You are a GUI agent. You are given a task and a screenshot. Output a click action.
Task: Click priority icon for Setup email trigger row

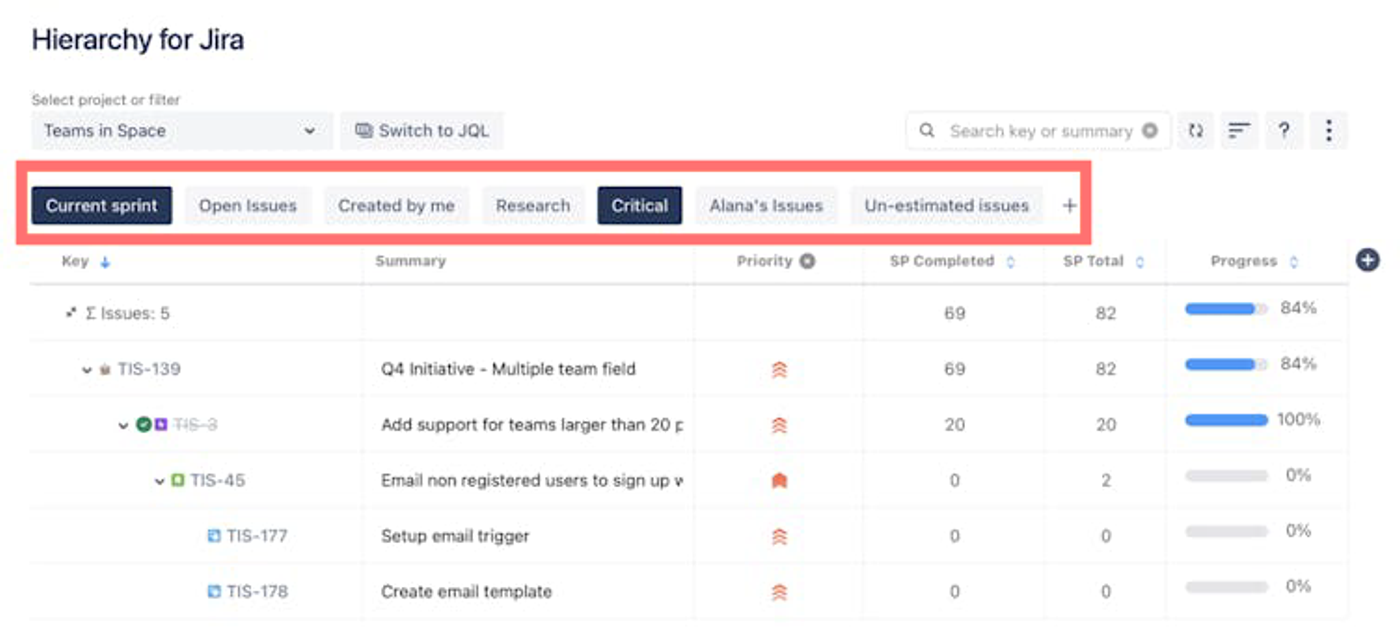[x=780, y=537]
